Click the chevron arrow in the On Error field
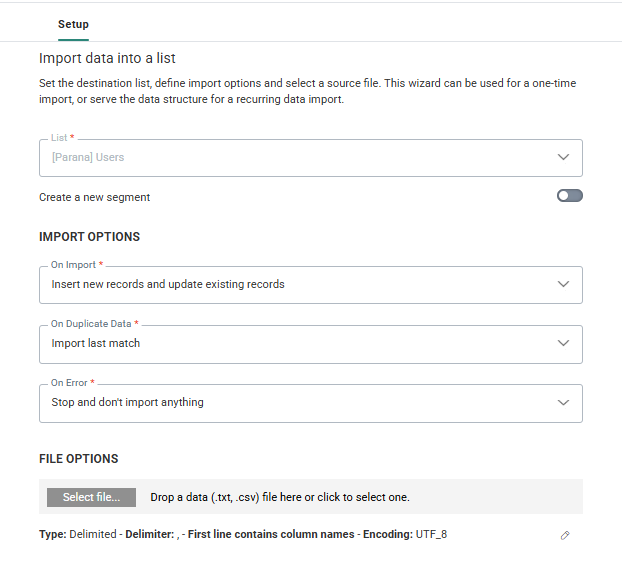Screen dimensions: 622x576 (563, 402)
